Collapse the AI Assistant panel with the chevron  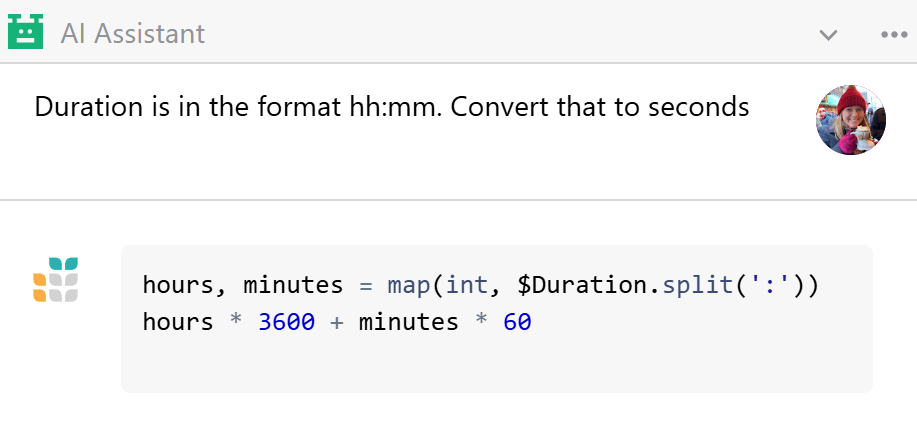tap(828, 35)
